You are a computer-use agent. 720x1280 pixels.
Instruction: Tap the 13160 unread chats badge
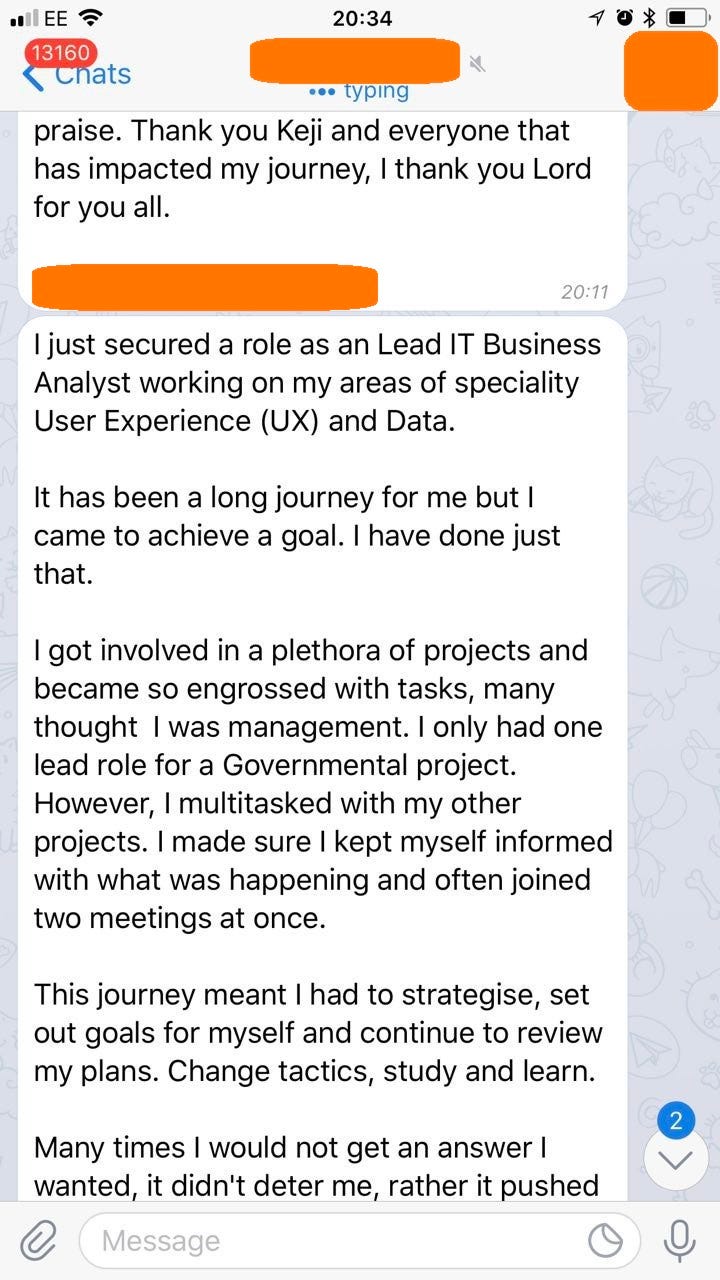62,53
